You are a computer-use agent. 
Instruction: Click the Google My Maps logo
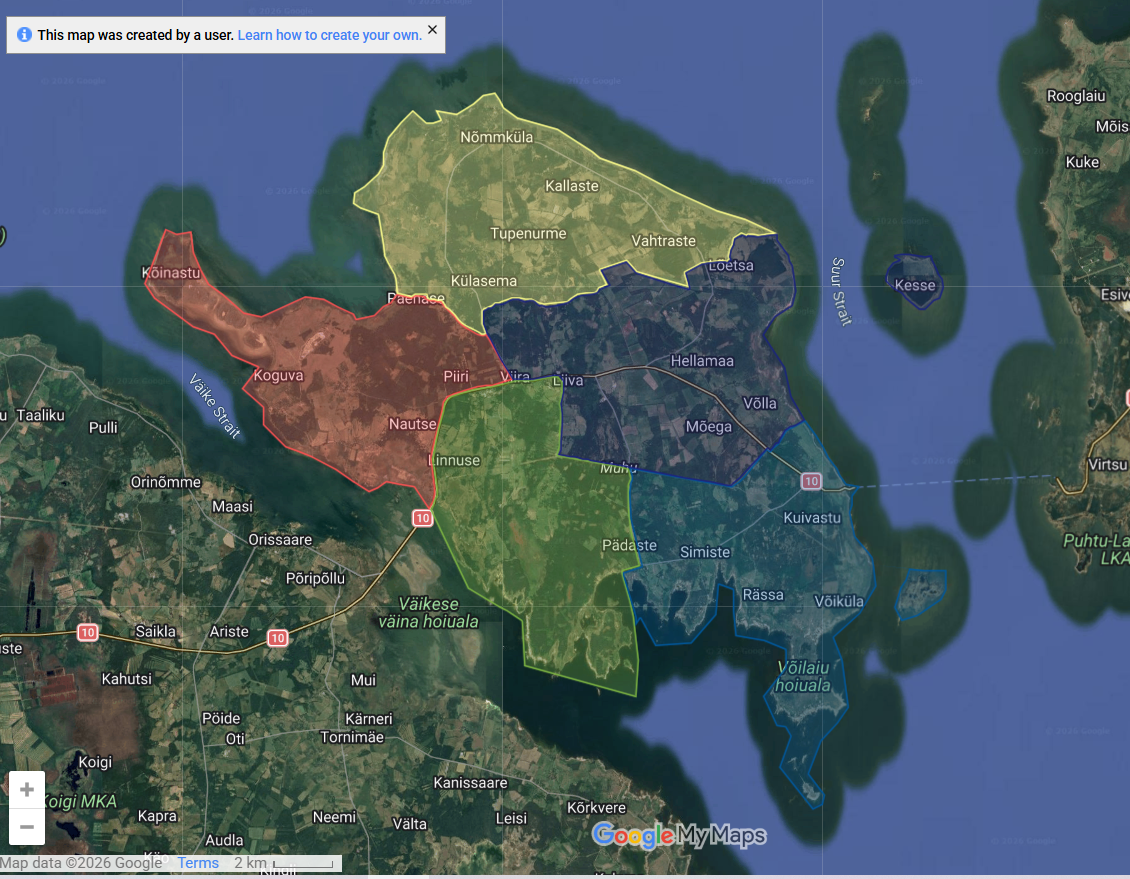point(679,835)
